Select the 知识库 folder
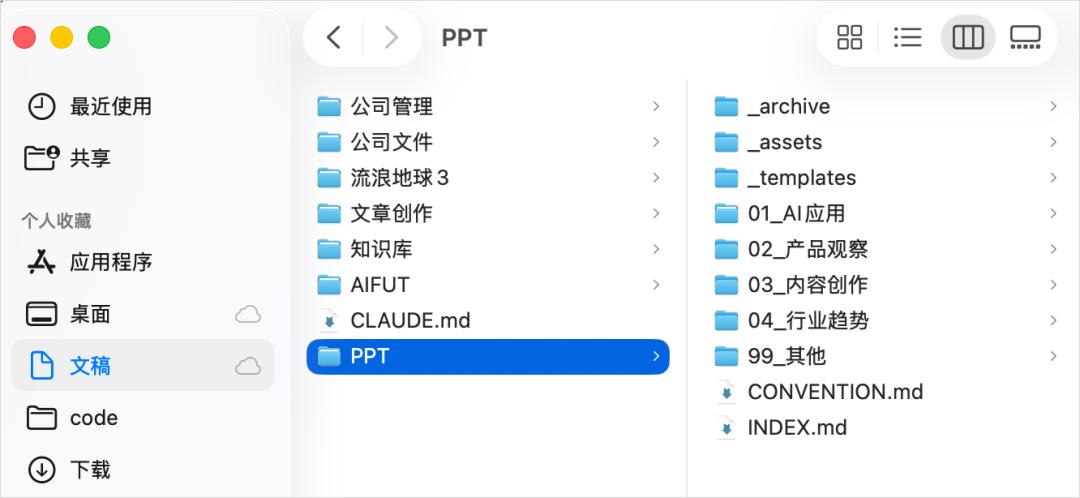The height and width of the screenshot is (498, 1080). point(381,249)
